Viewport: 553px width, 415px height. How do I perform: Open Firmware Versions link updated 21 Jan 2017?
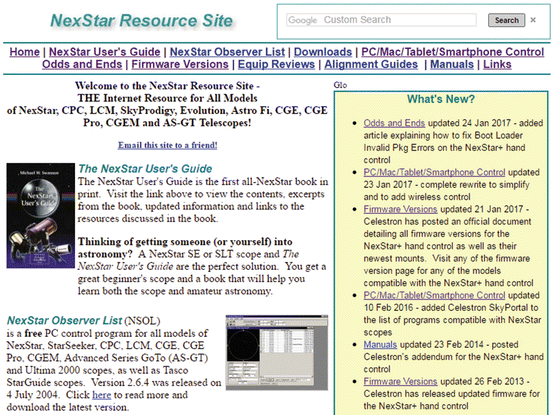(401, 209)
